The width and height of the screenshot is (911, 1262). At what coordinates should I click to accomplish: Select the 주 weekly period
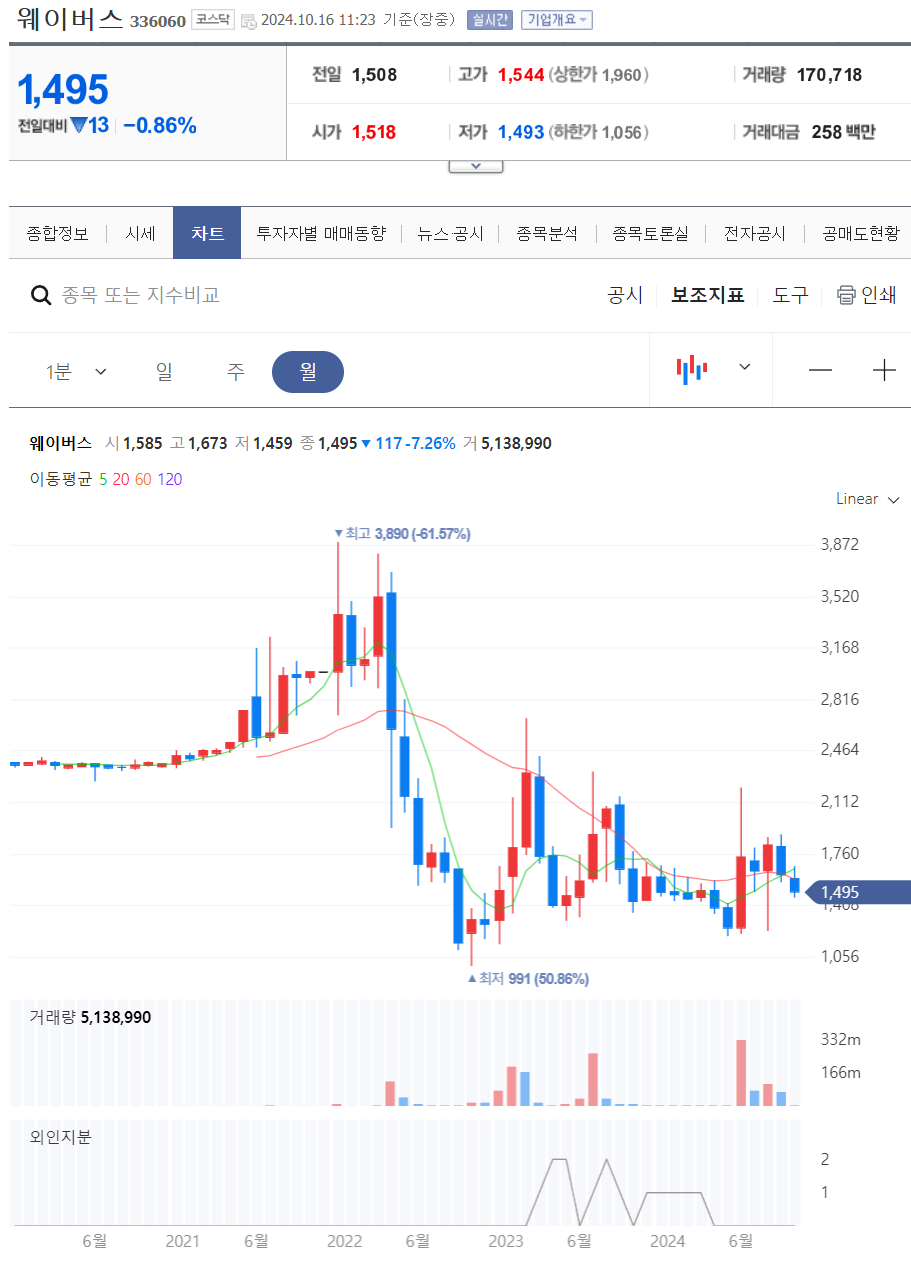pos(235,372)
